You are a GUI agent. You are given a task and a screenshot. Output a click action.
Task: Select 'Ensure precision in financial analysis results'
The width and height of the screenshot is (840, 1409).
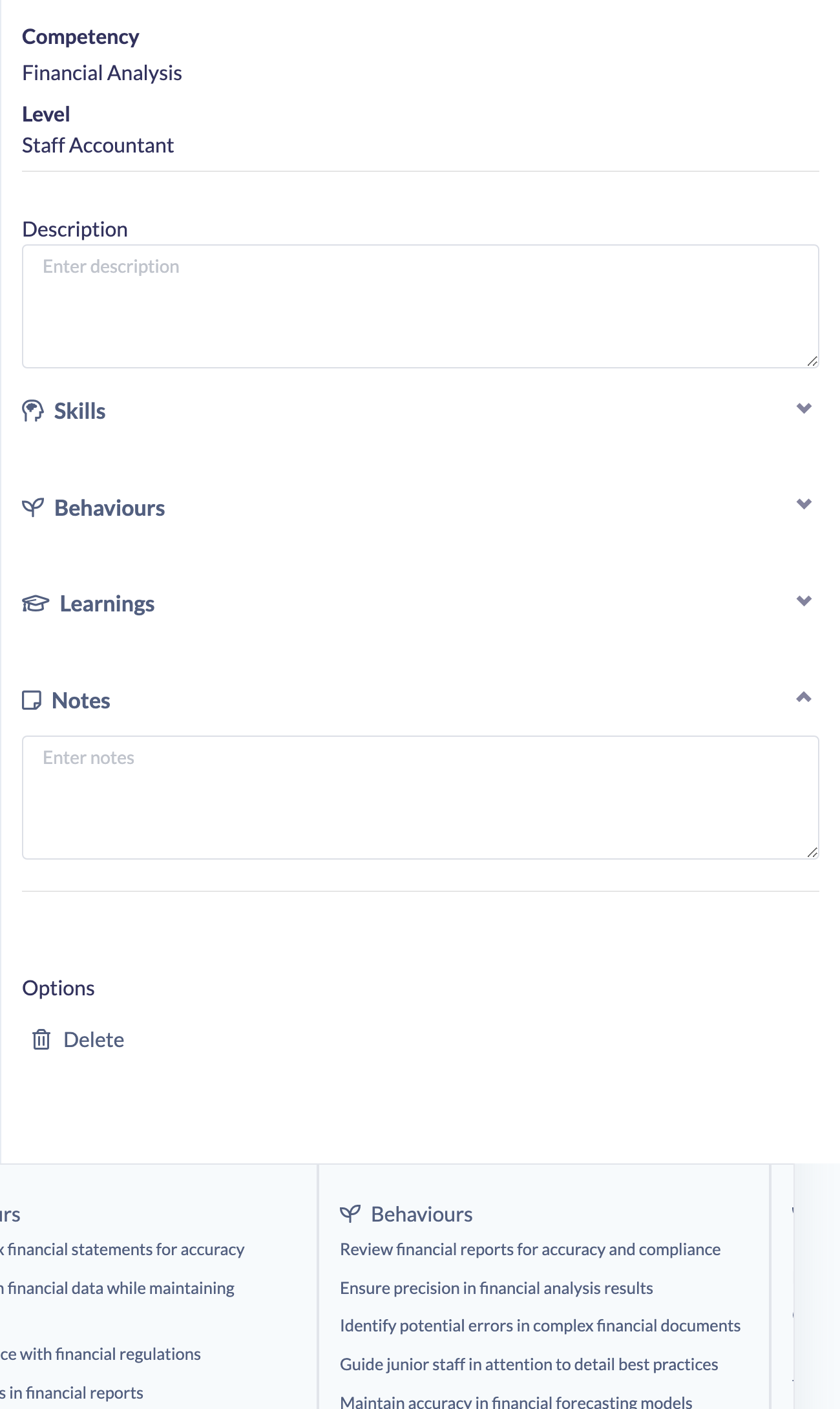pyautogui.click(x=496, y=1288)
